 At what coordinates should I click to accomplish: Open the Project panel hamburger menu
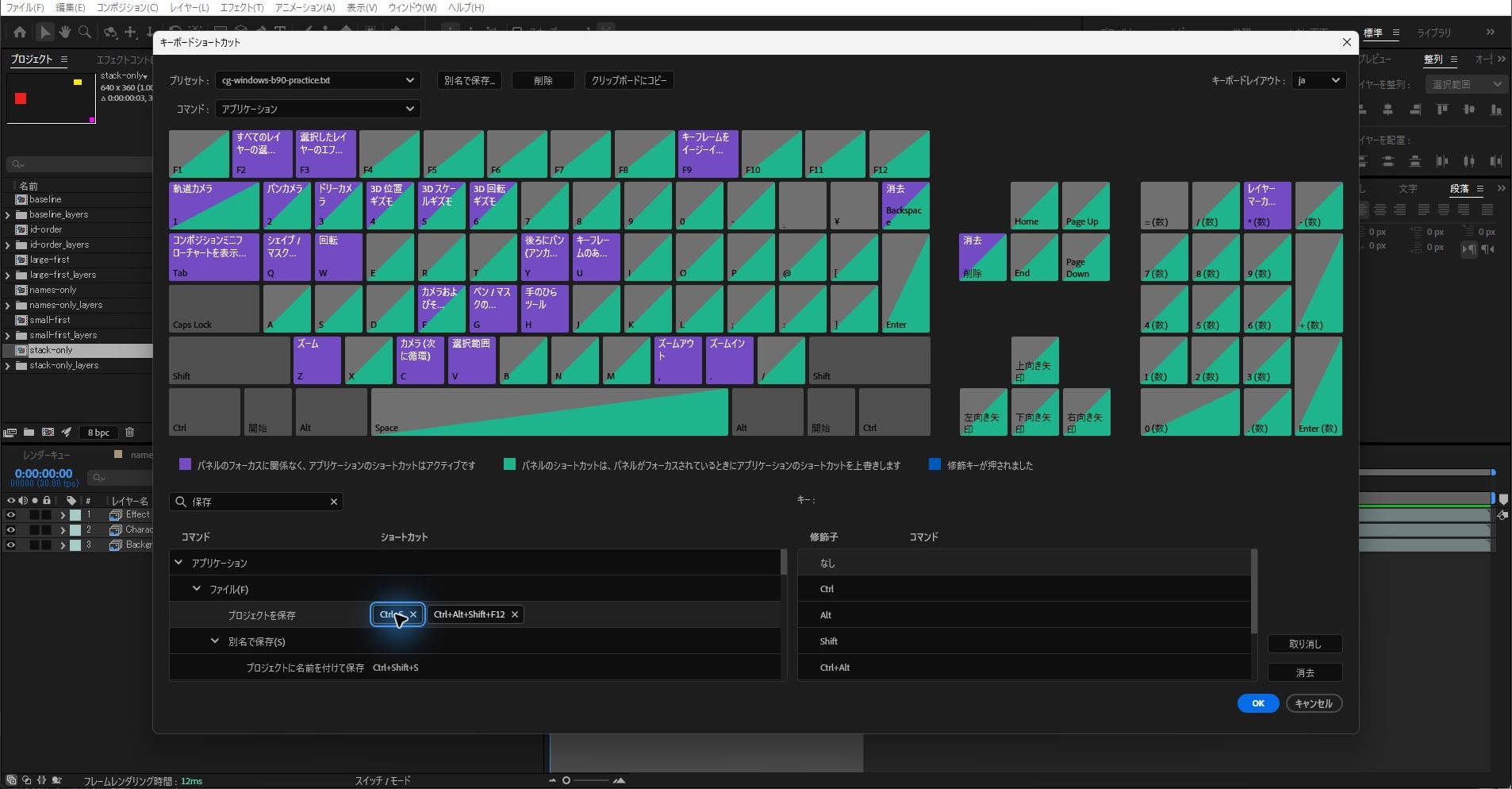64,60
